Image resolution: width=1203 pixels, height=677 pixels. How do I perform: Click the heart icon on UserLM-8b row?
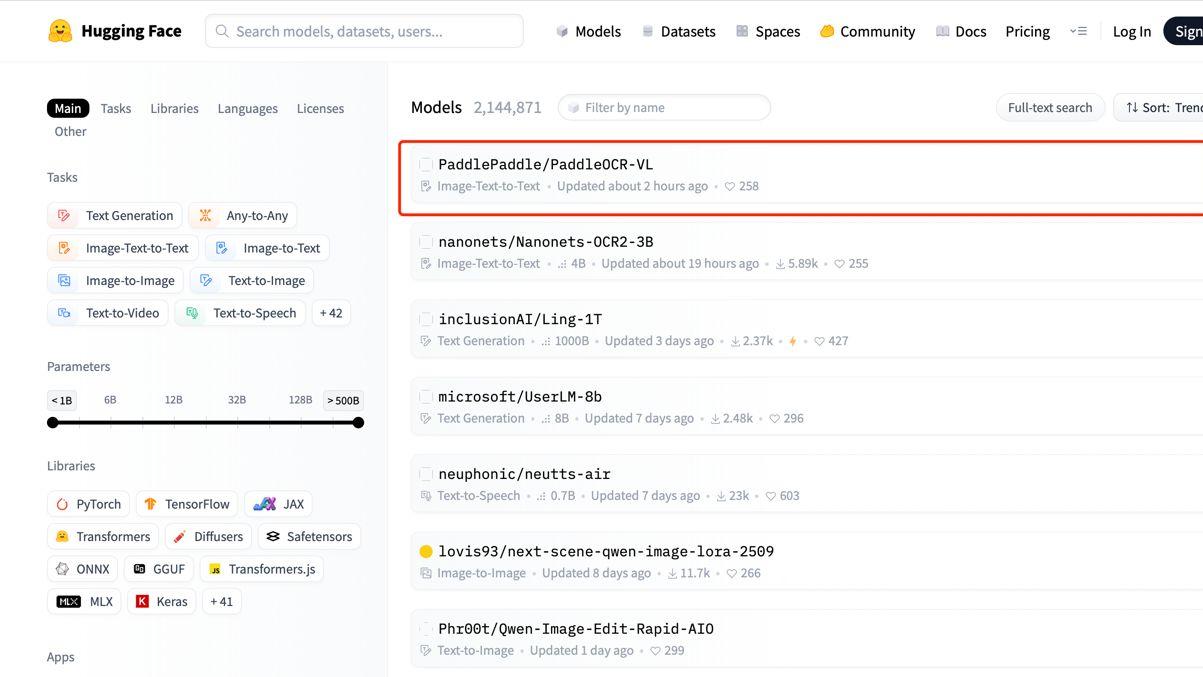[x=774, y=418]
